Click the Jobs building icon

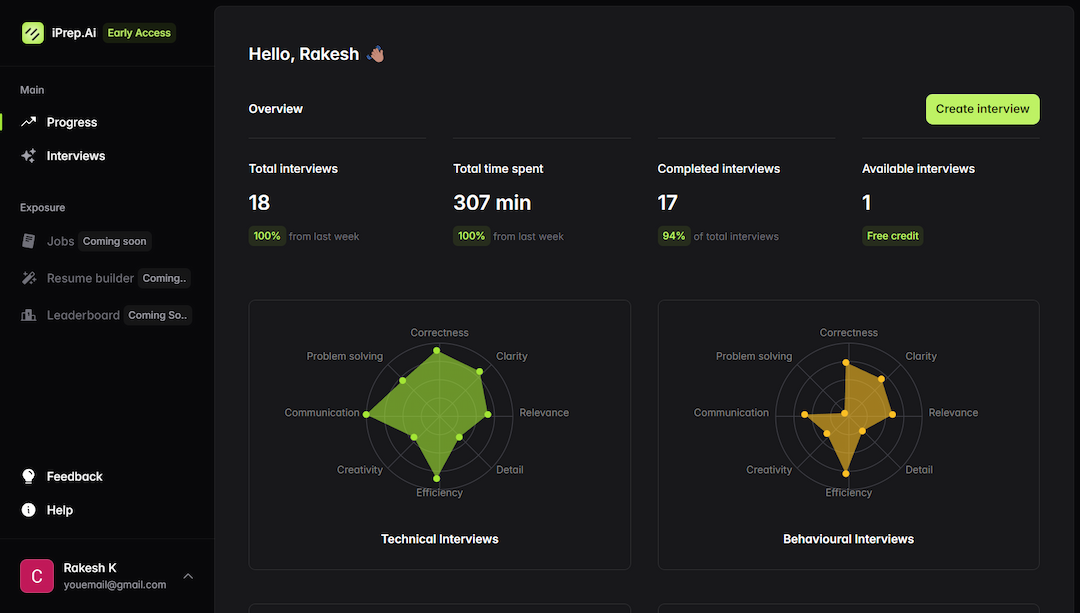[29, 241]
